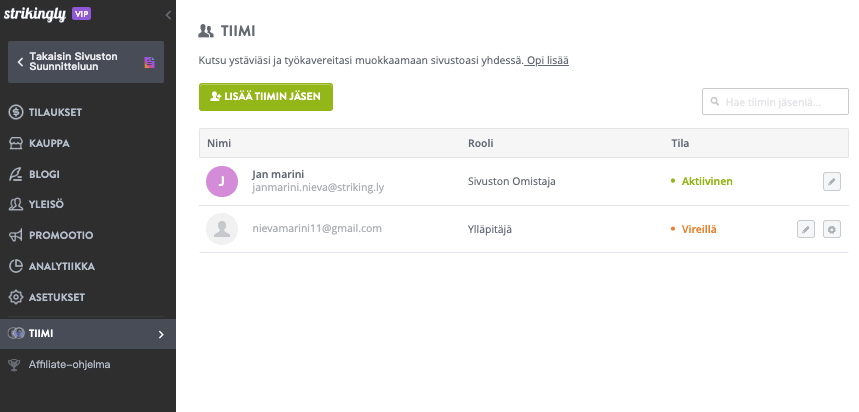Focus the Hae tiimin jäseniä search field

coord(776,101)
